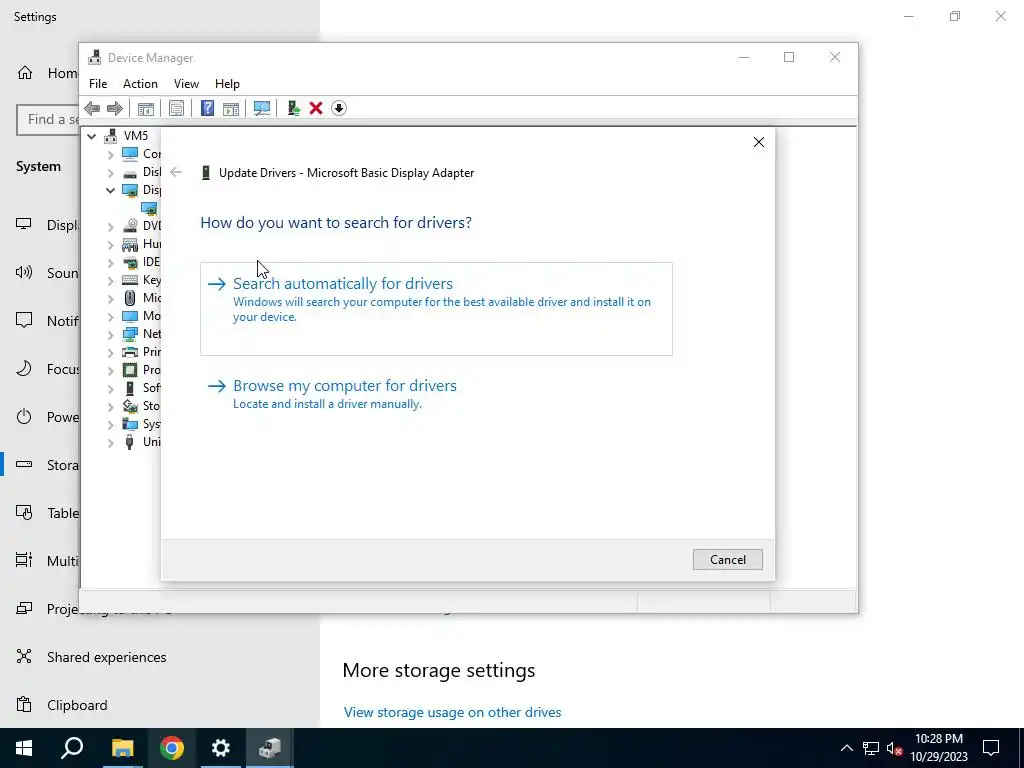Image resolution: width=1024 pixels, height=768 pixels.
Task: Click the Network adapters category icon
Action: 130,334
